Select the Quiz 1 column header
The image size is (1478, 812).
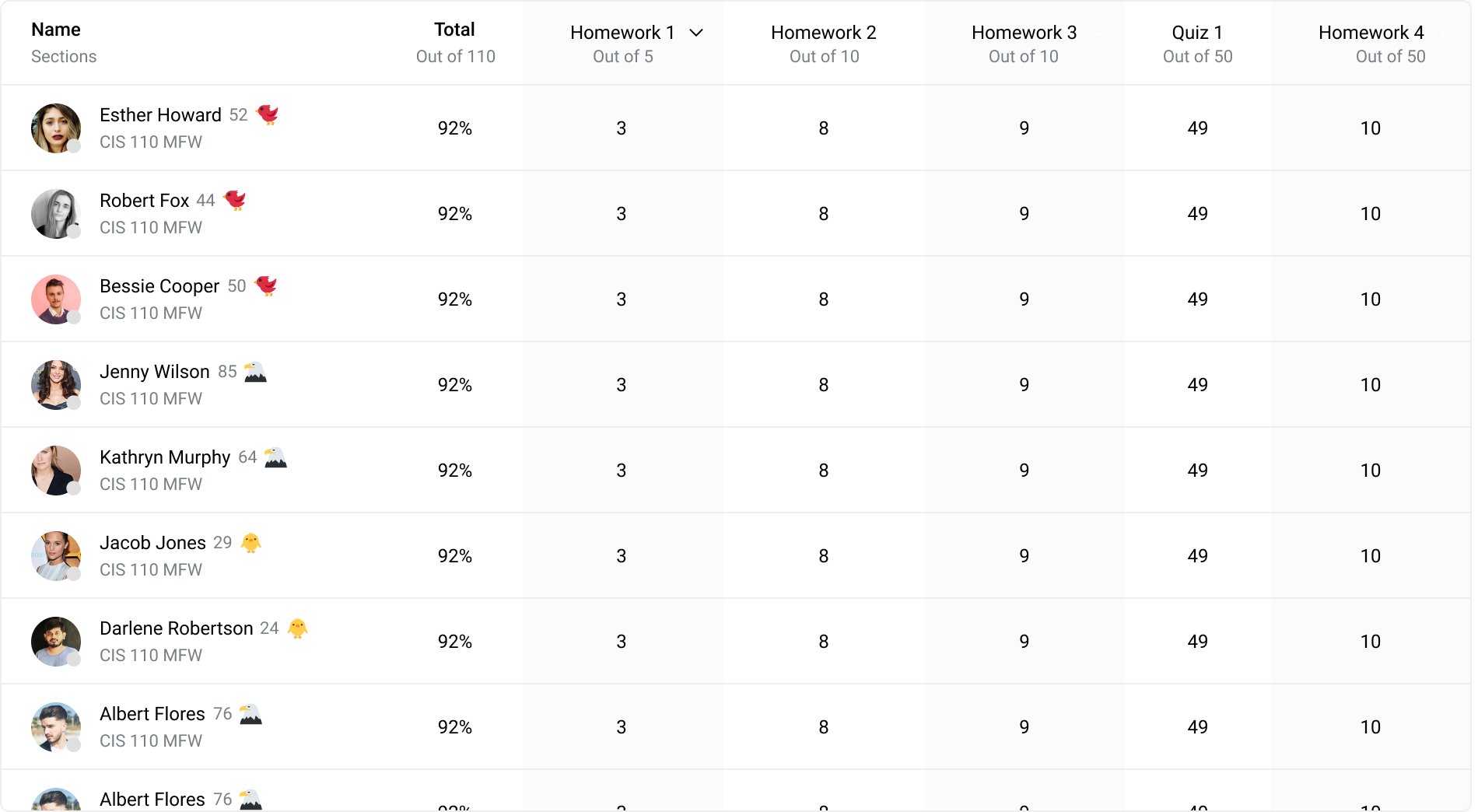pos(1196,33)
